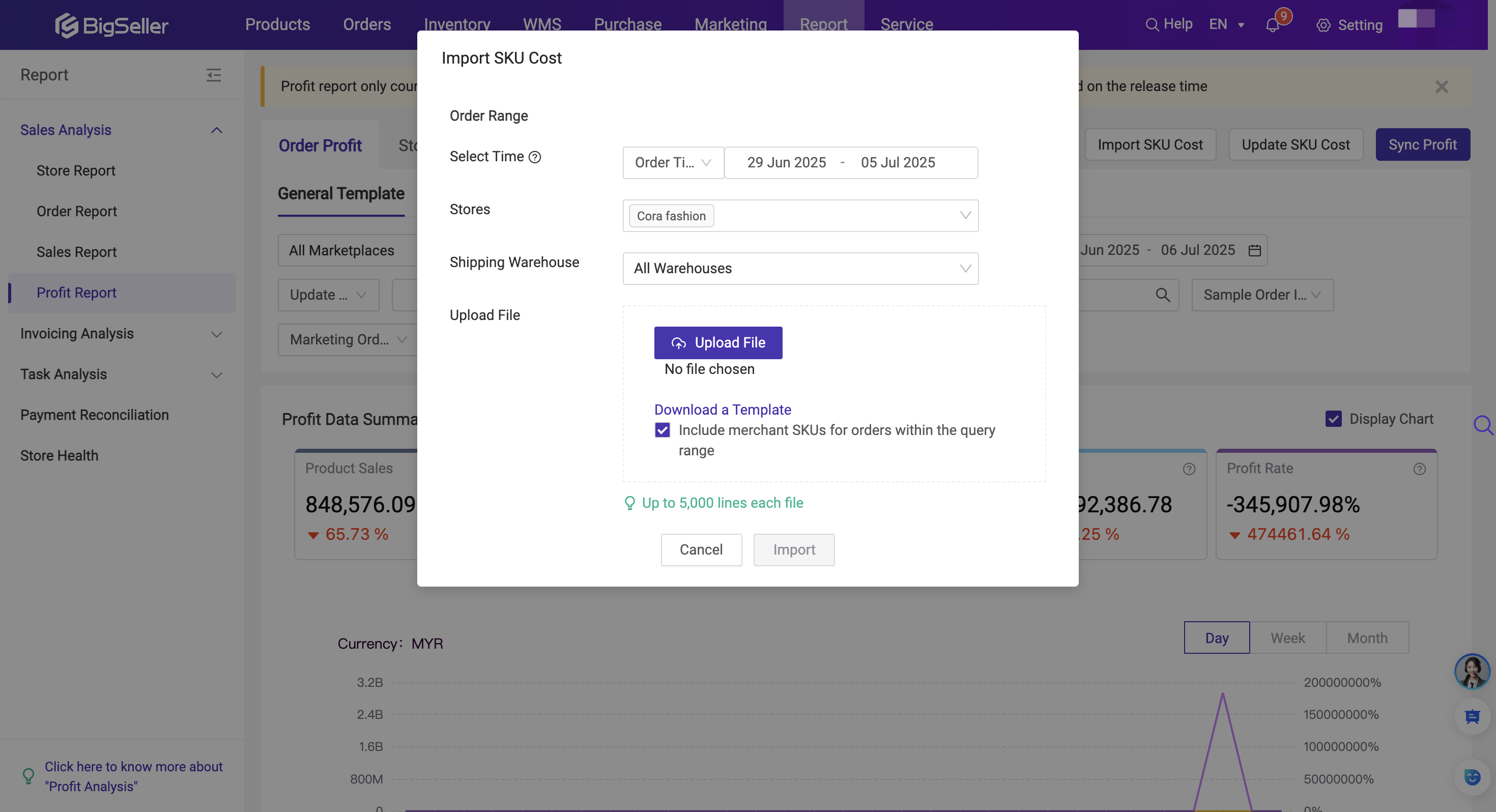Open the Sample Order dropdown
Image resolution: width=1496 pixels, height=812 pixels.
pyautogui.click(x=1262, y=295)
